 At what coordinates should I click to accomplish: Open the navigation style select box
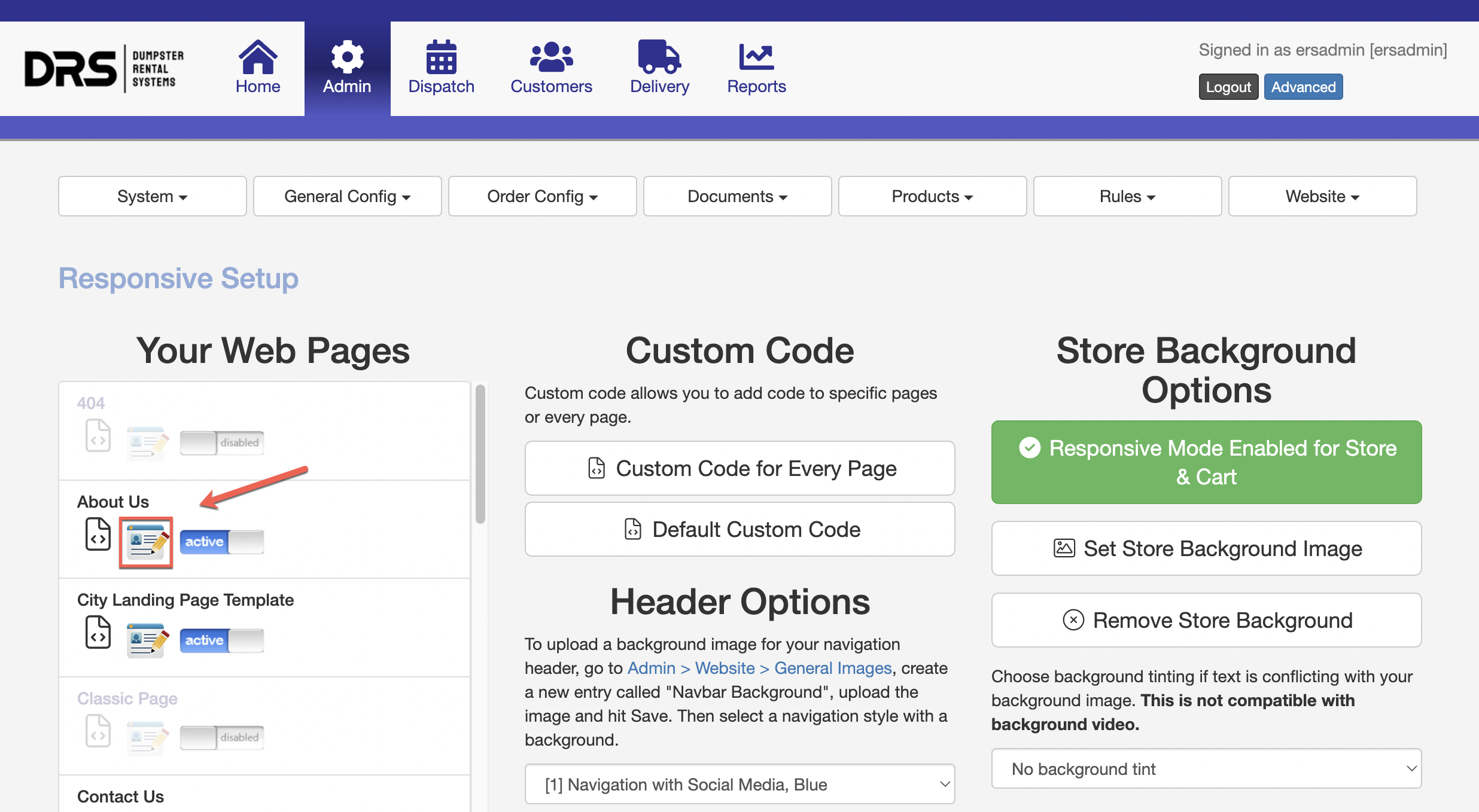739,784
